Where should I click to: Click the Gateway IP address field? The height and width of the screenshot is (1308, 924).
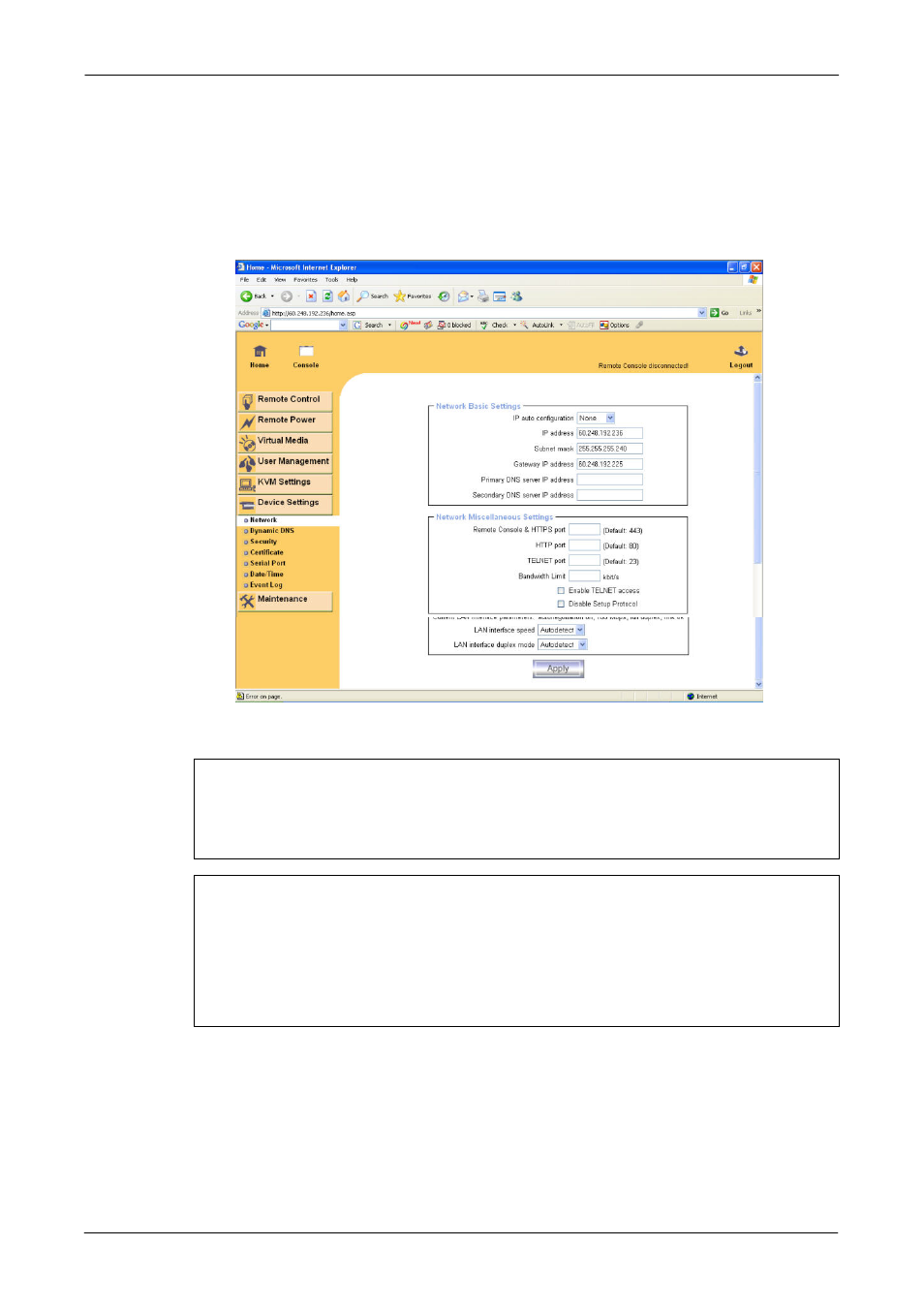click(x=610, y=464)
